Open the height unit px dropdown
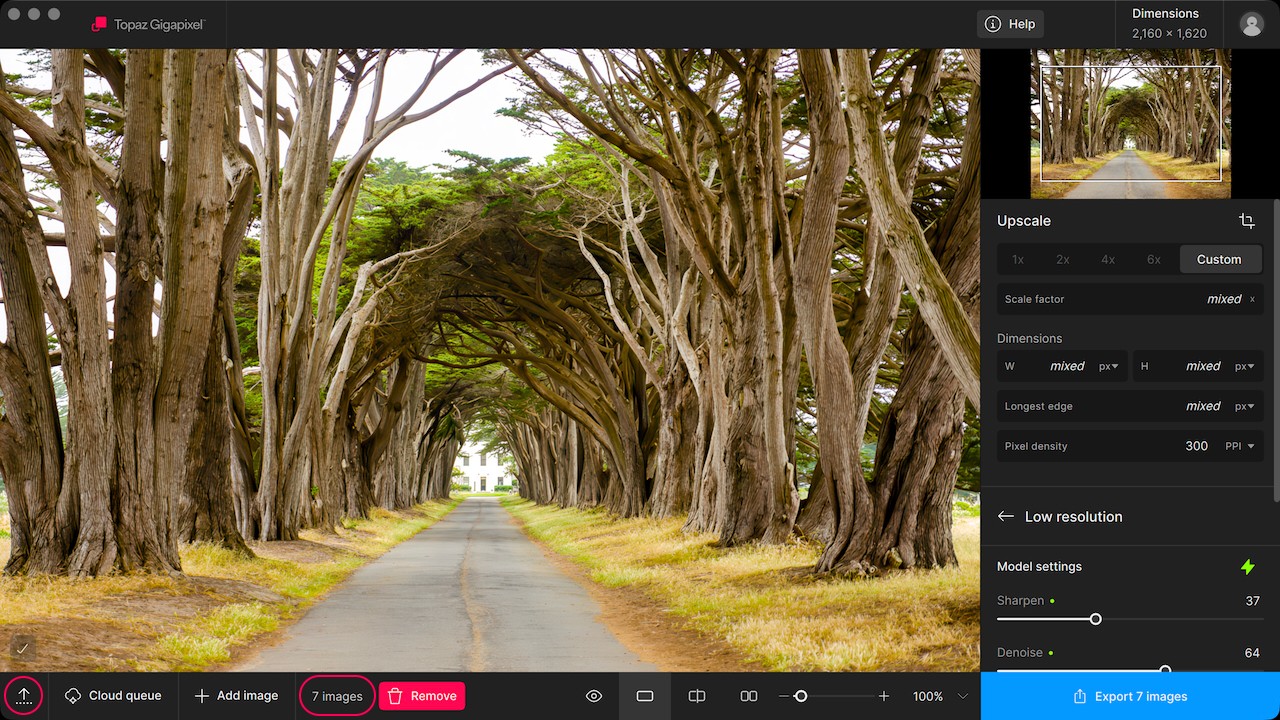This screenshot has width=1280, height=720. coord(1245,366)
